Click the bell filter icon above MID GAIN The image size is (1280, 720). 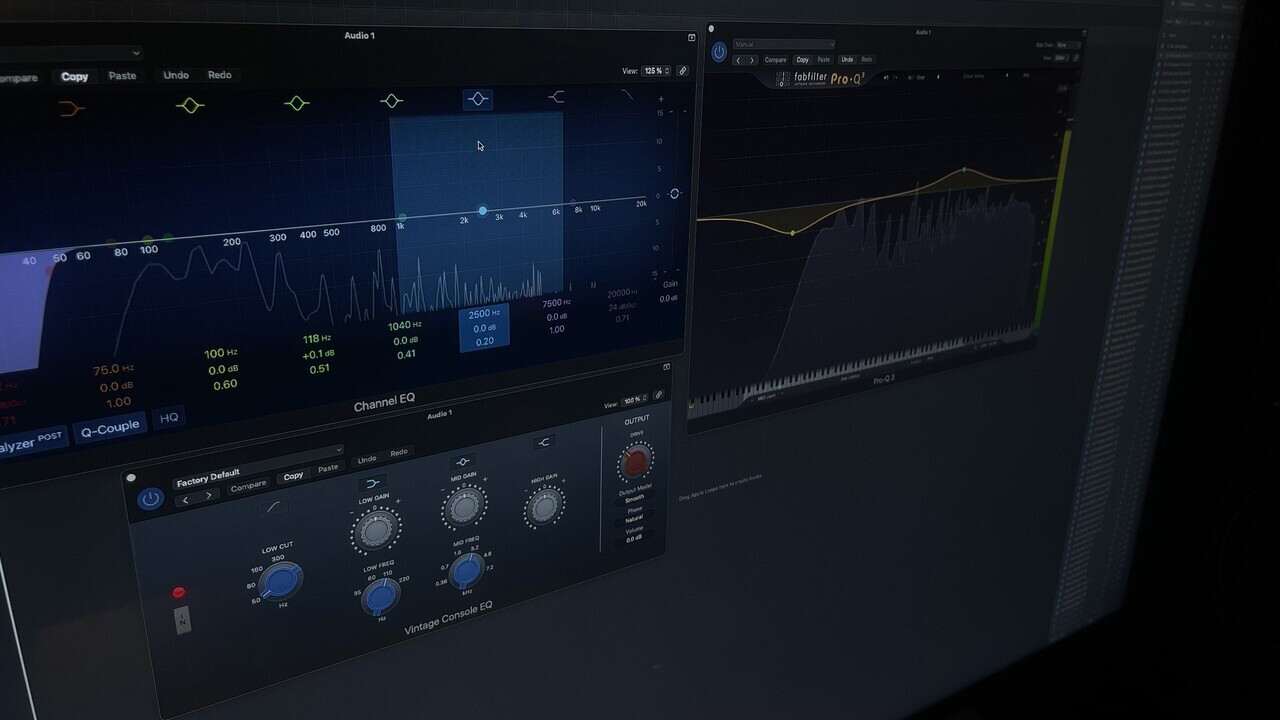tap(462, 462)
